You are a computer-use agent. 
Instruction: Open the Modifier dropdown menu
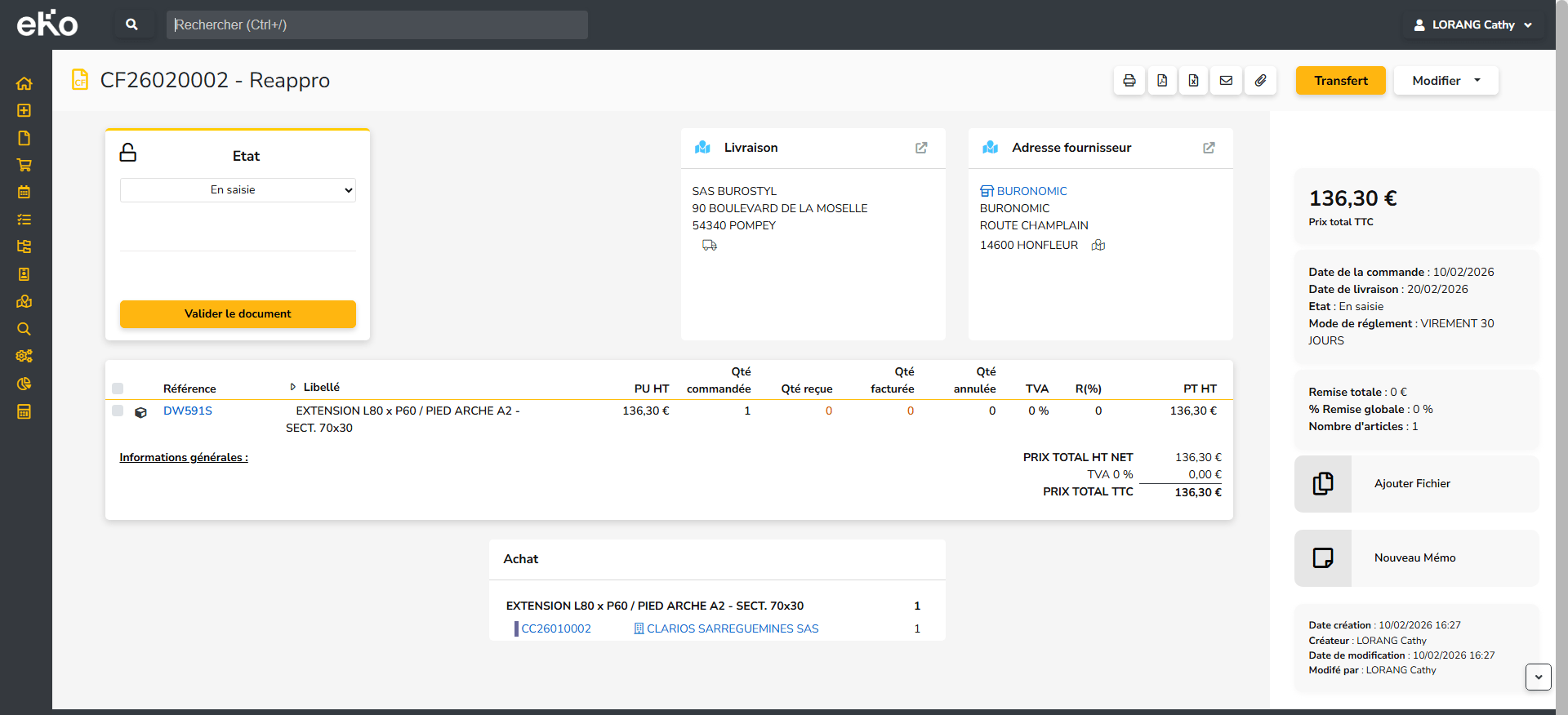point(1445,81)
